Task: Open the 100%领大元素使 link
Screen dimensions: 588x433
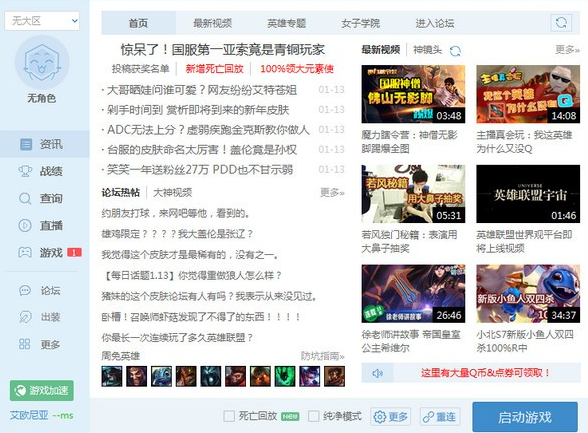Action: point(297,69)
